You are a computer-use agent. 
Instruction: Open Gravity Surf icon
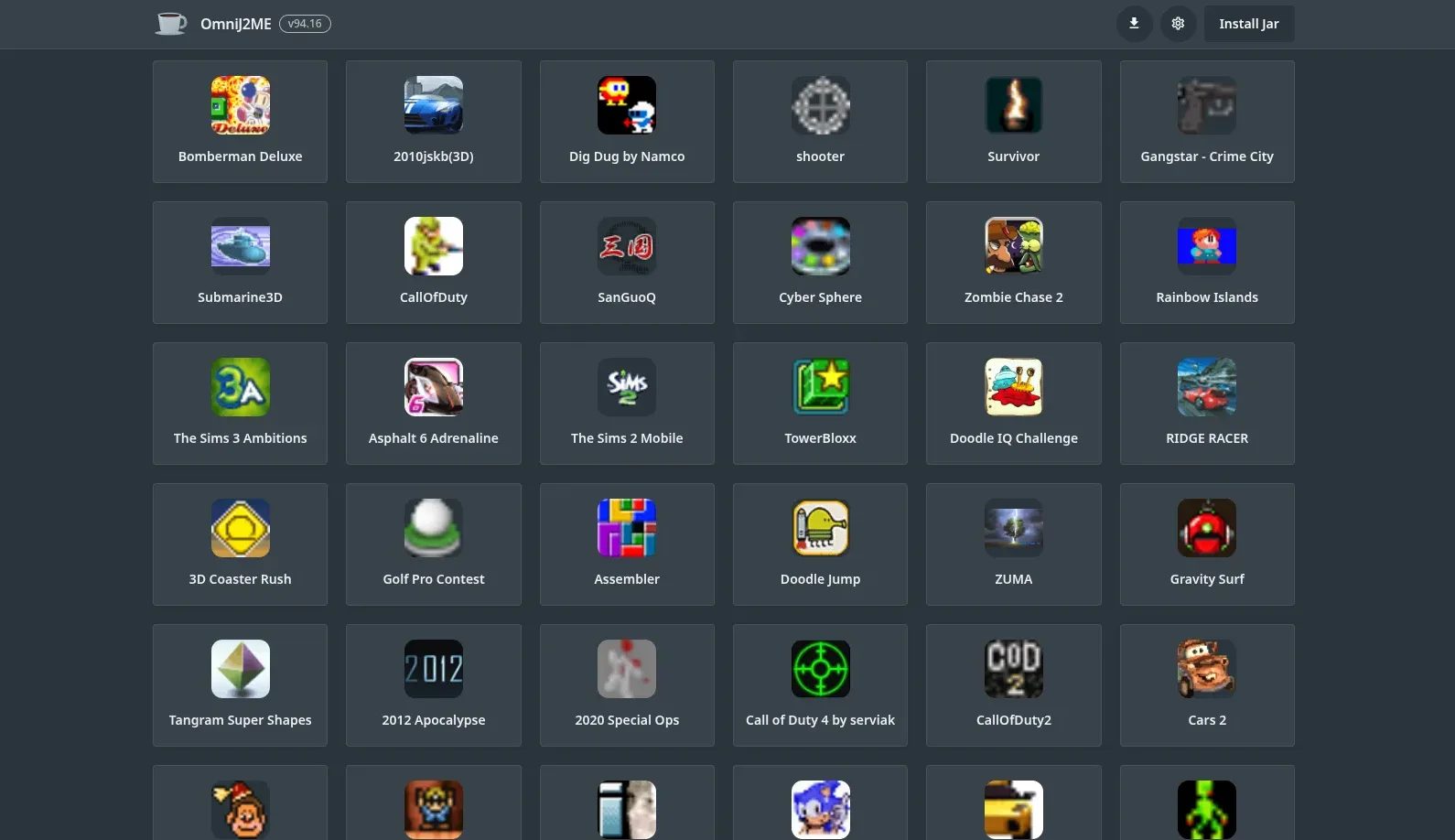(1207, 528)
